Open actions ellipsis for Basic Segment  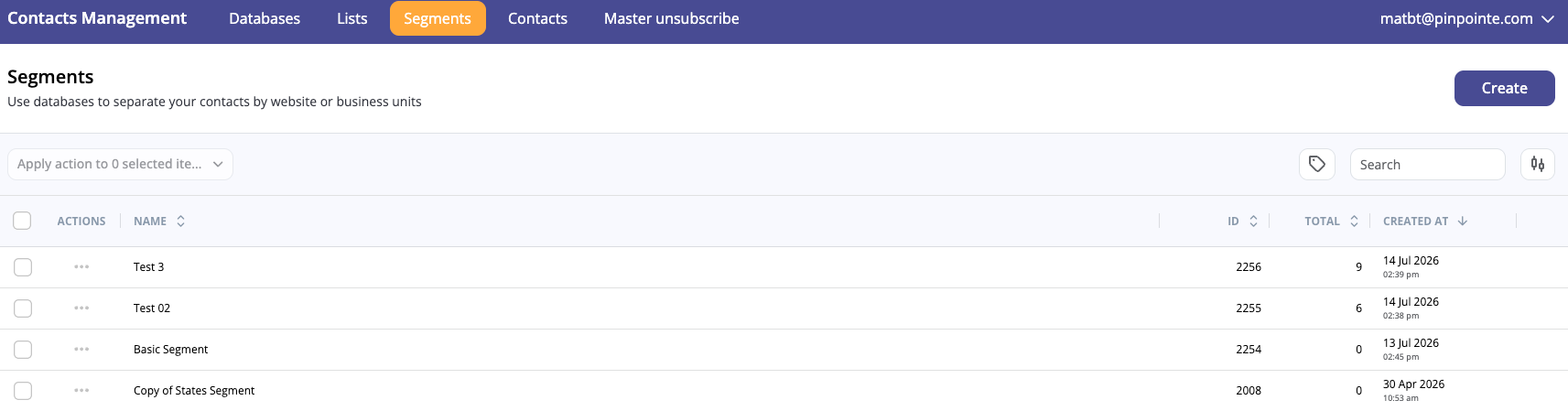(x=81, y=350)
